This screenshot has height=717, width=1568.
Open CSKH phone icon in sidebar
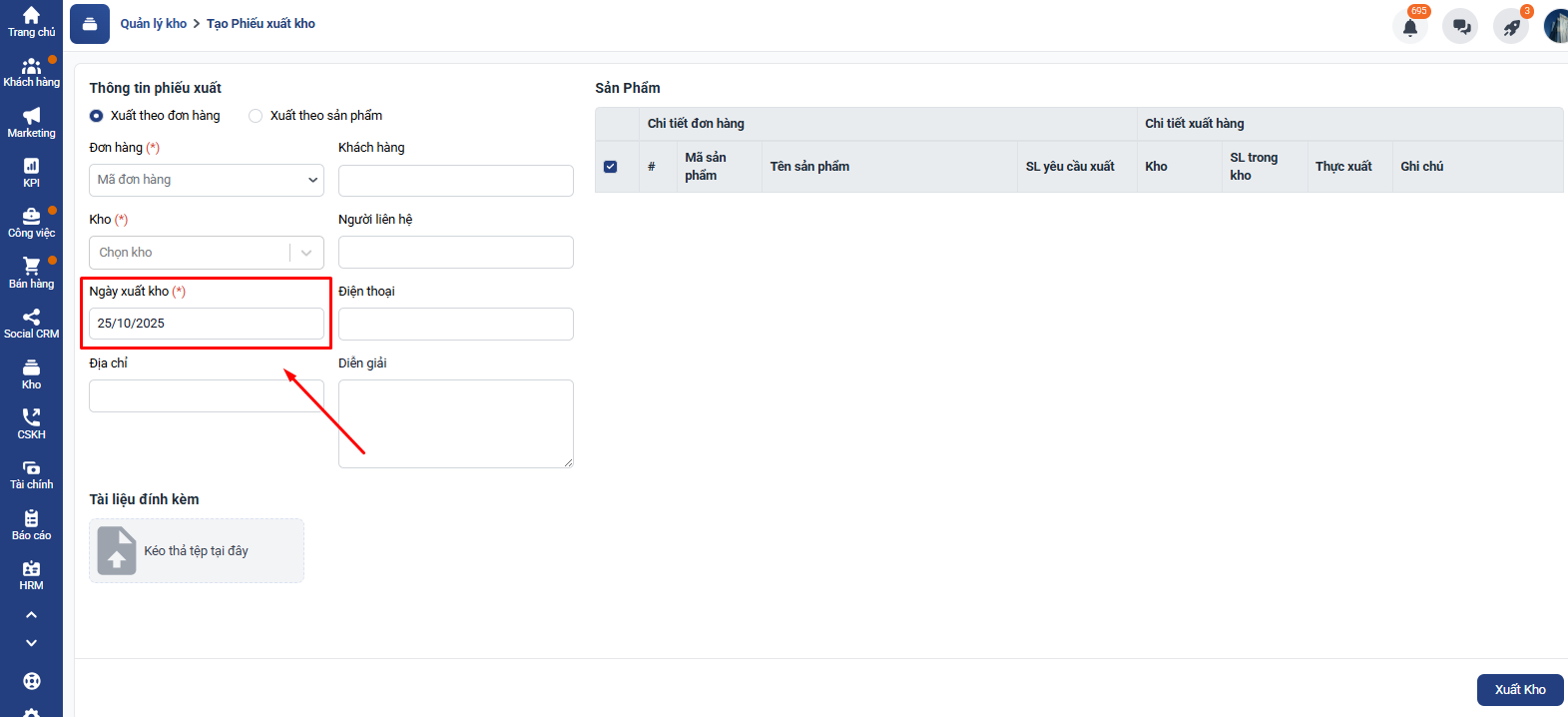[31, 423]
